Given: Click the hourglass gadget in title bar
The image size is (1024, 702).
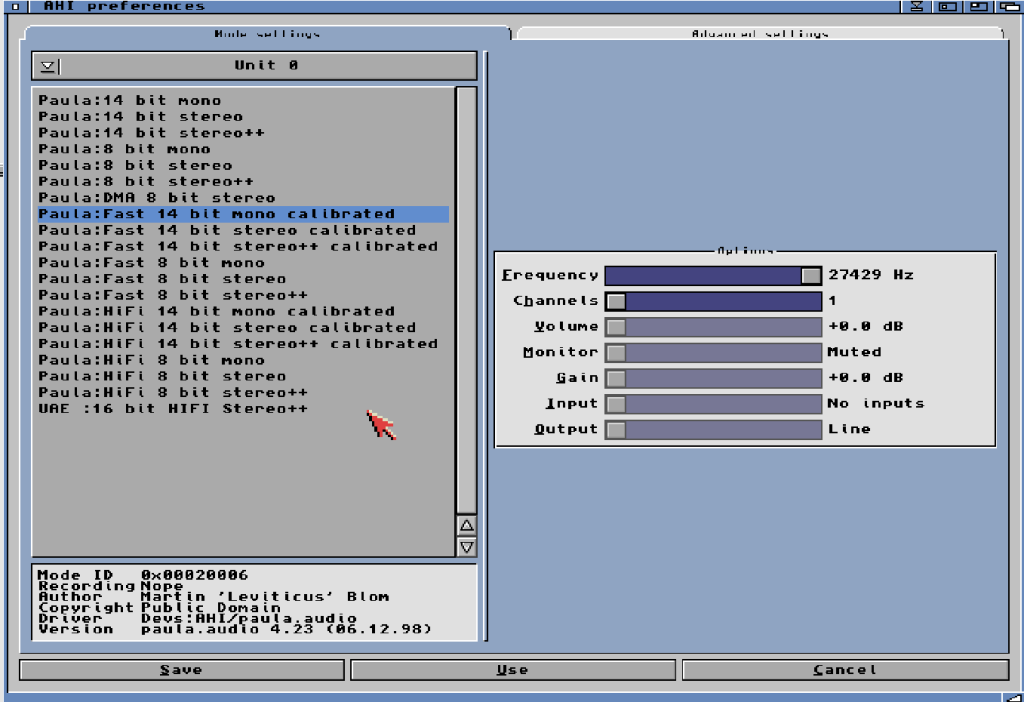Looking at the screenshot, I should tap(917, 7).
